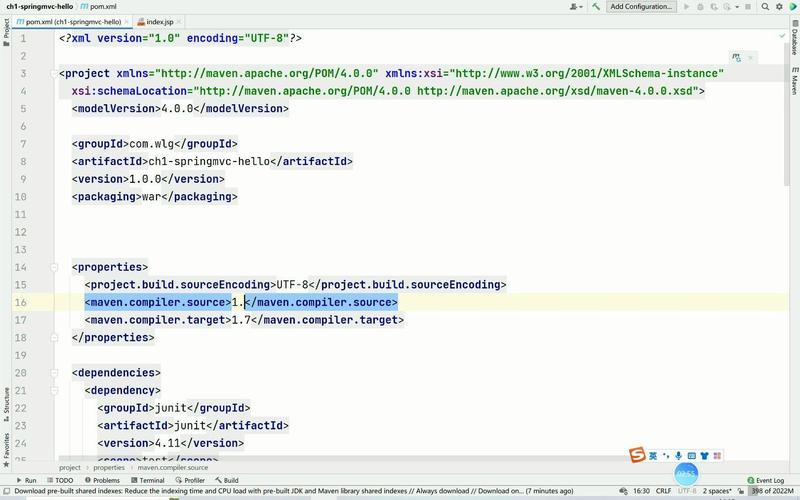Select the pom.xml (ch1-springmvc-hello) editor tab
Viewport: 800px width, 500px height.
pos(73,22)
